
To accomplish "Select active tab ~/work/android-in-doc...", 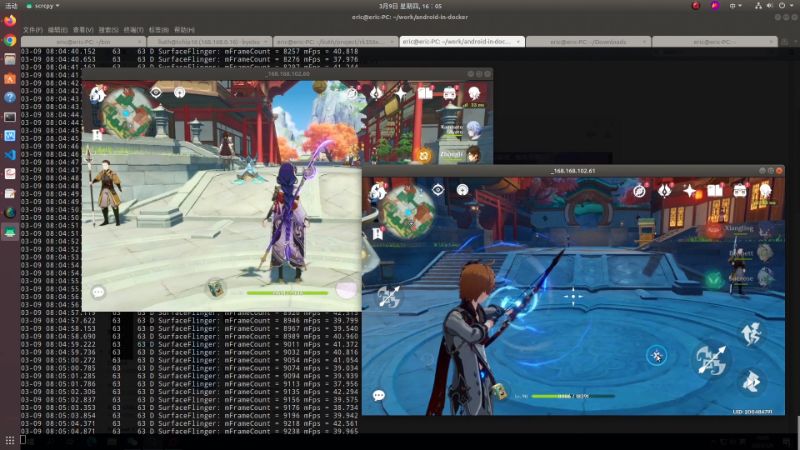I will pyautogui.click(x=462, y=42).
